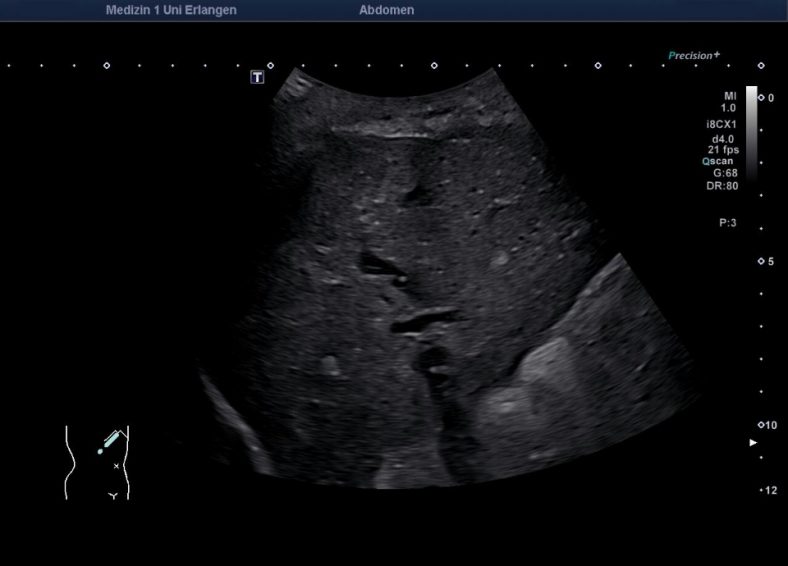Image resolution: width=788 pixels, height=566 pixels.
Task: Click the cyan probe position indicator
Action: tap(110, 441)
